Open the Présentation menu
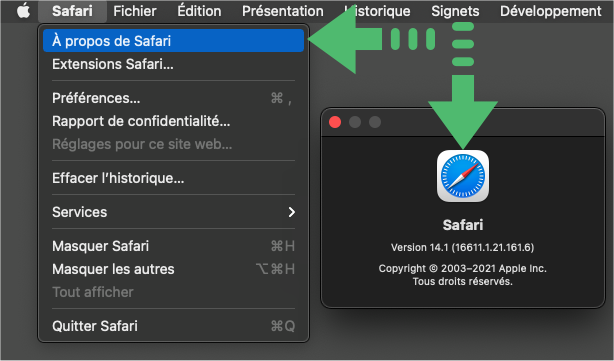The height and width of the screenshot is (361, 614). coord(283,11)
